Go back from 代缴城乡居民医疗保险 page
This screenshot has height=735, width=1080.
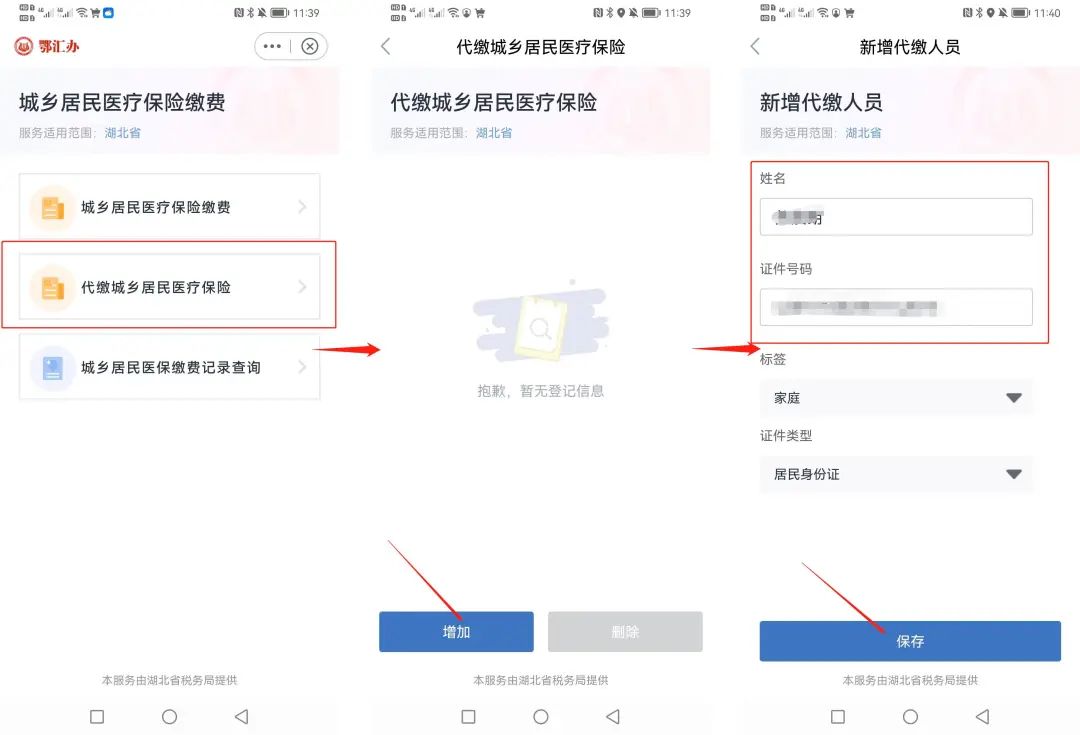coord(386,46)
